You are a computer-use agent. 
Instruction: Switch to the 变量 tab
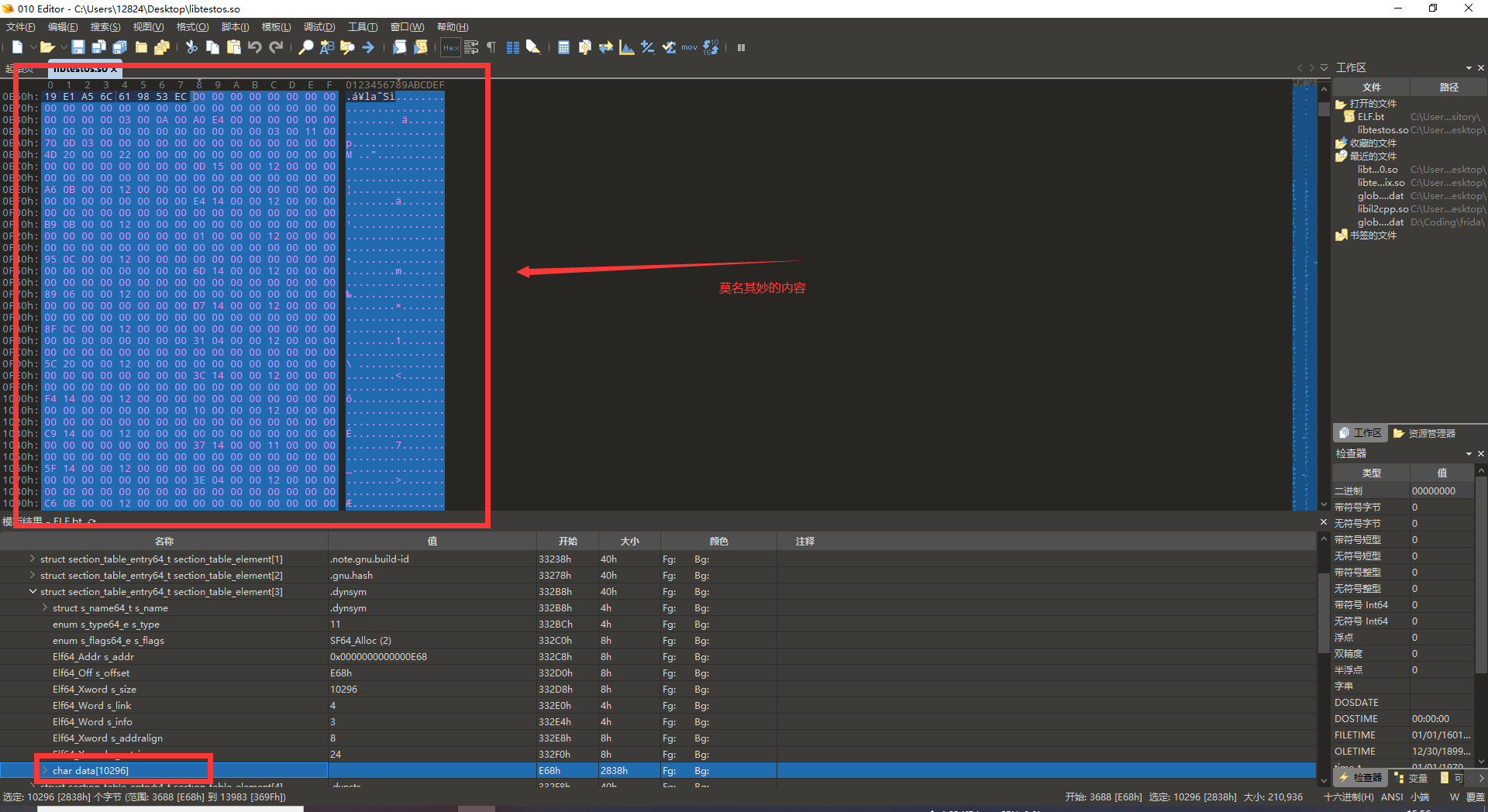pyautogui.click(x=1410, y=778)
